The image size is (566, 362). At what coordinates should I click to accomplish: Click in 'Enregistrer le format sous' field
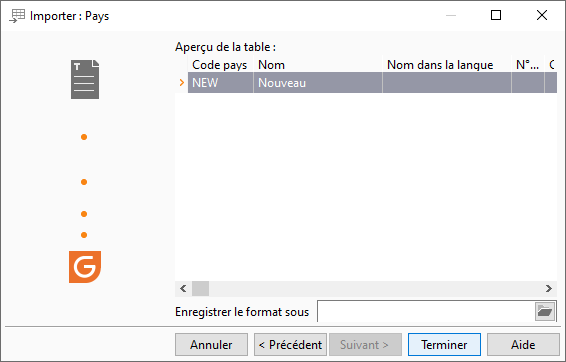[426, 311]
